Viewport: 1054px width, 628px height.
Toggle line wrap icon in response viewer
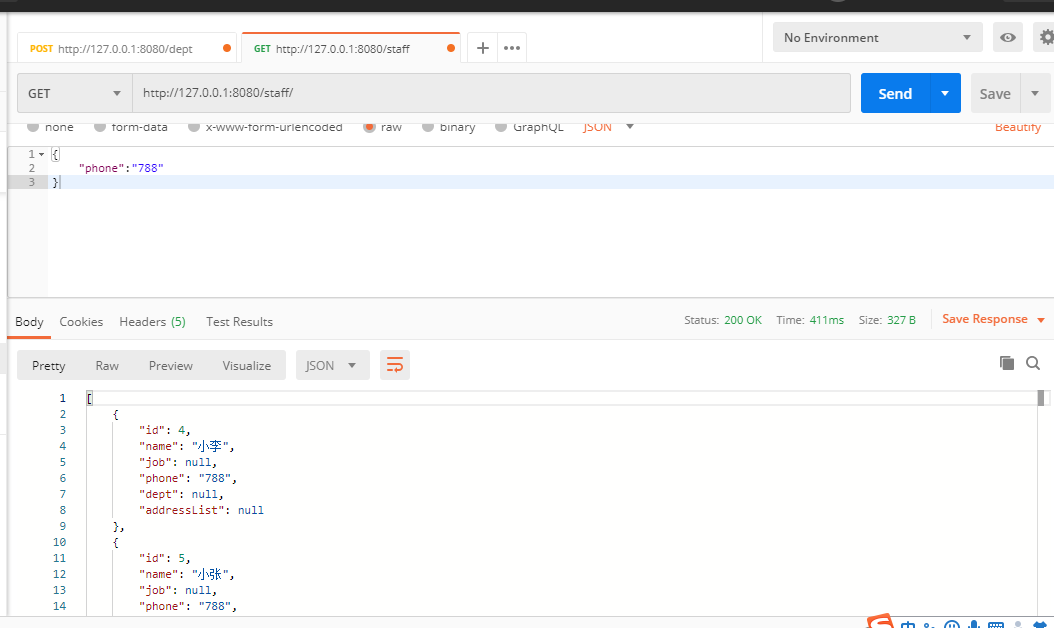tap(395, 365)
